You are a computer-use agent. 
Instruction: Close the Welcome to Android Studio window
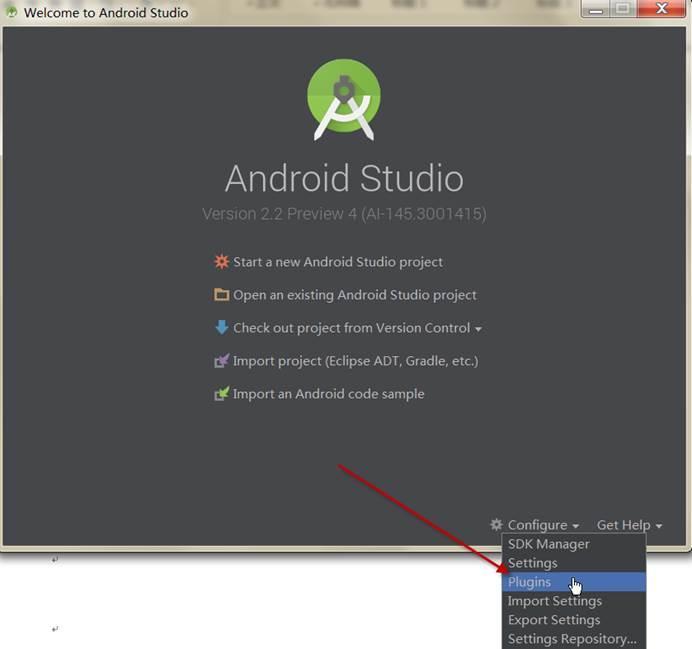[x=662, y=8]
